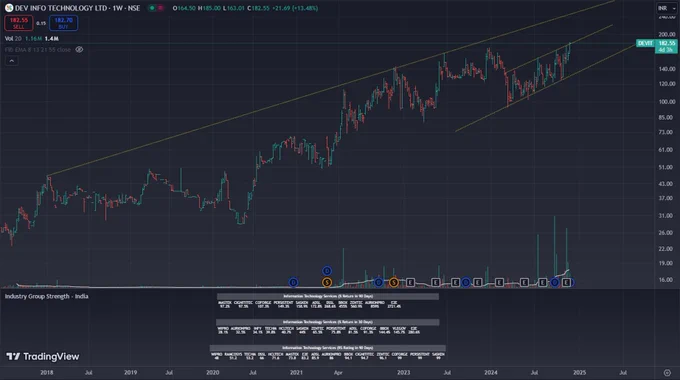Screen dimensions: 680x380
Task: Open the INR currency dropdown
Action: coord(667,8)
